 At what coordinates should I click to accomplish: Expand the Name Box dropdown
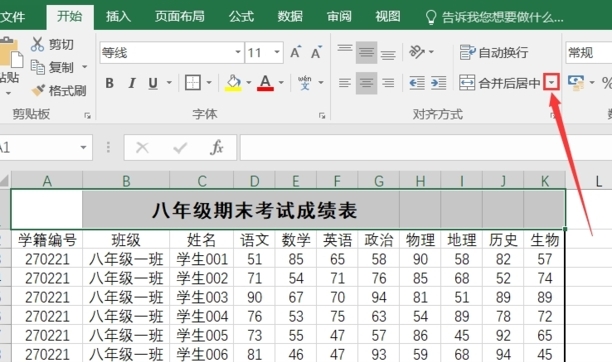coord(83,148)
